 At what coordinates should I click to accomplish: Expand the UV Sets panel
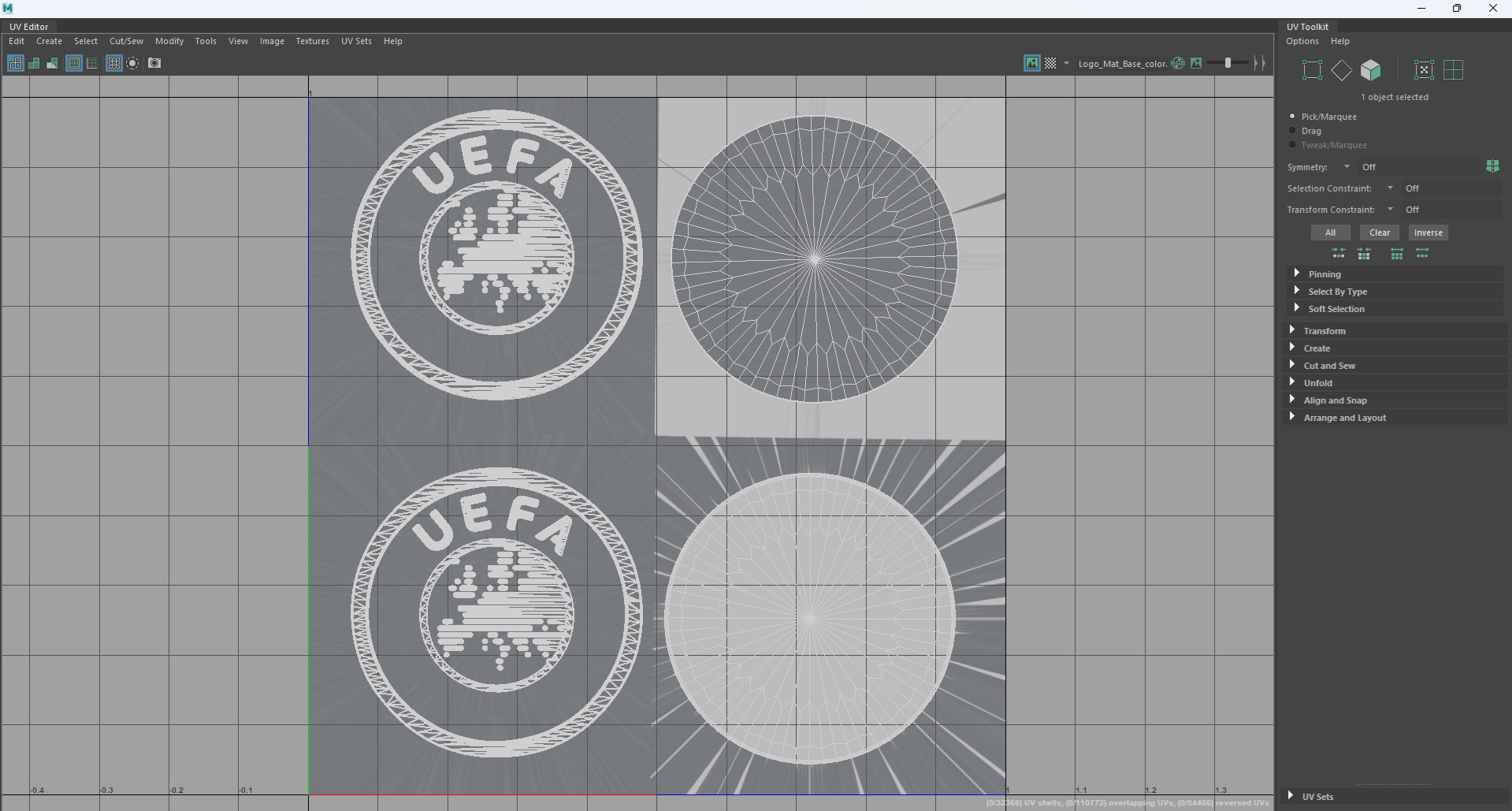point(1395,797)
